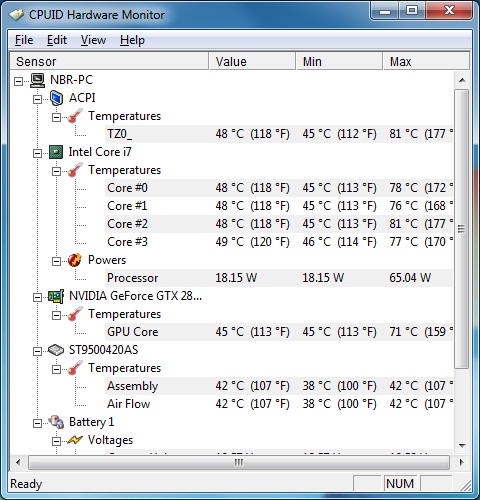The width and height of the screenshot is (480, 500).
Task: Collapse ST9500420AS Temperatures node
Action: 57,370
